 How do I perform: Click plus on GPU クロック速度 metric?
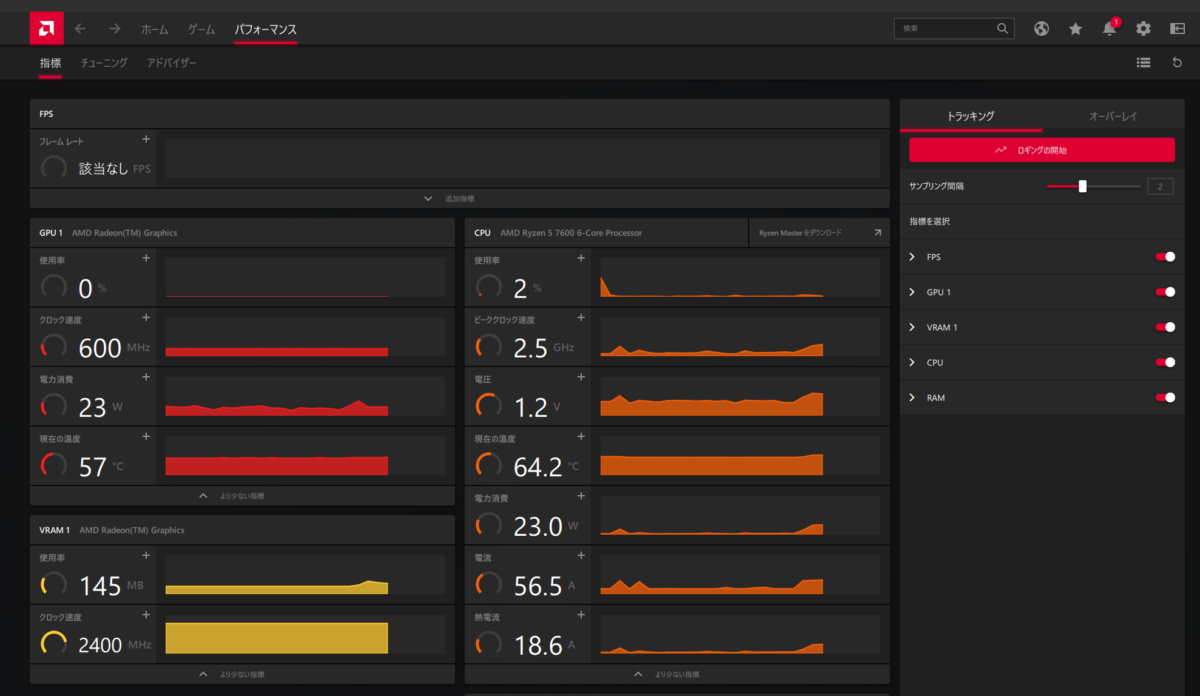point(146,317)
